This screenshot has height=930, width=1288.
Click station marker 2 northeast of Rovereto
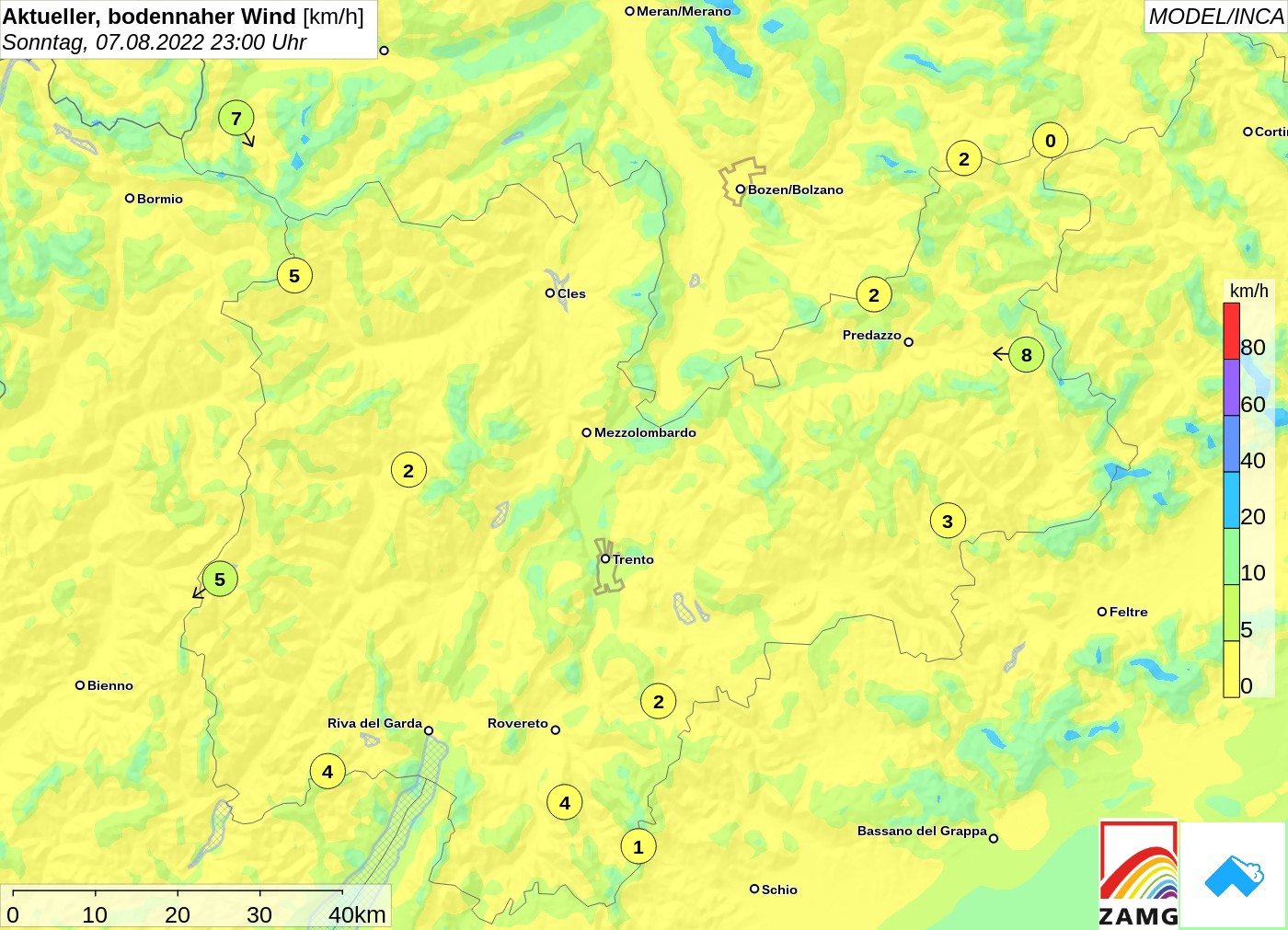pyautogui.click(x=659, y=701)
